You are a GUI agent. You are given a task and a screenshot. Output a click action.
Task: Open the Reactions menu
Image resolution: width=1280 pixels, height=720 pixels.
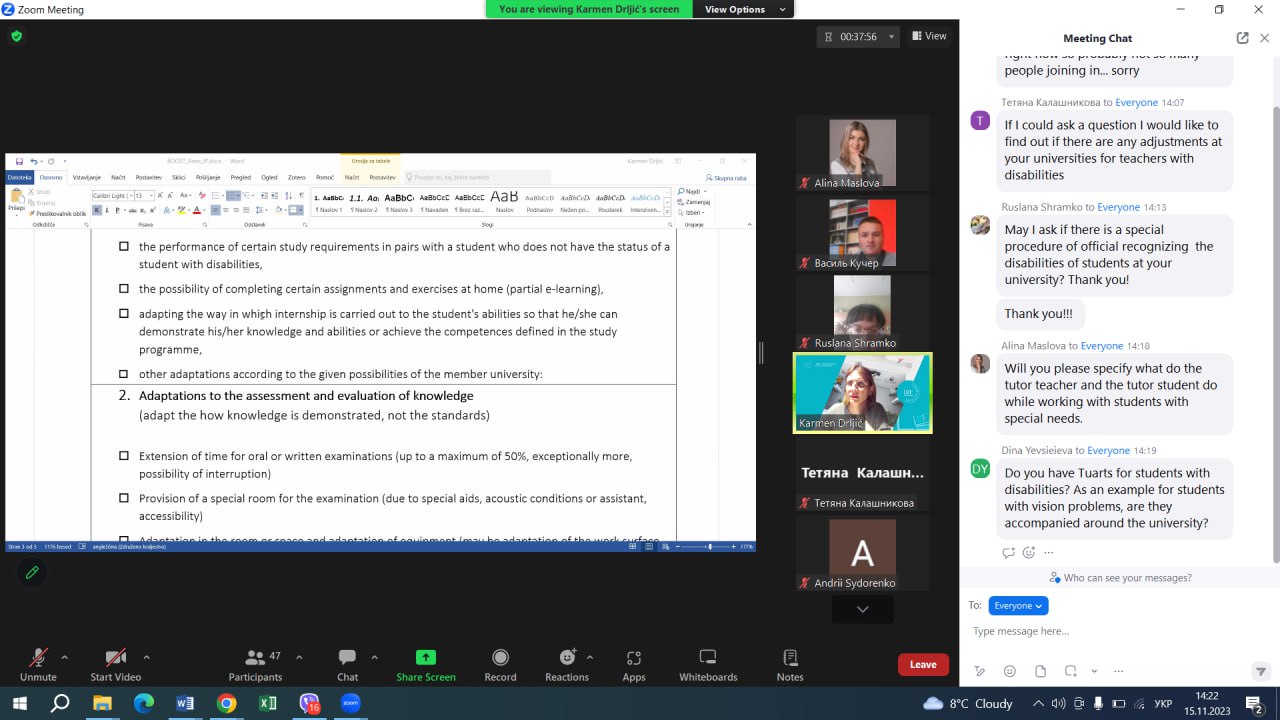[567, 658]
